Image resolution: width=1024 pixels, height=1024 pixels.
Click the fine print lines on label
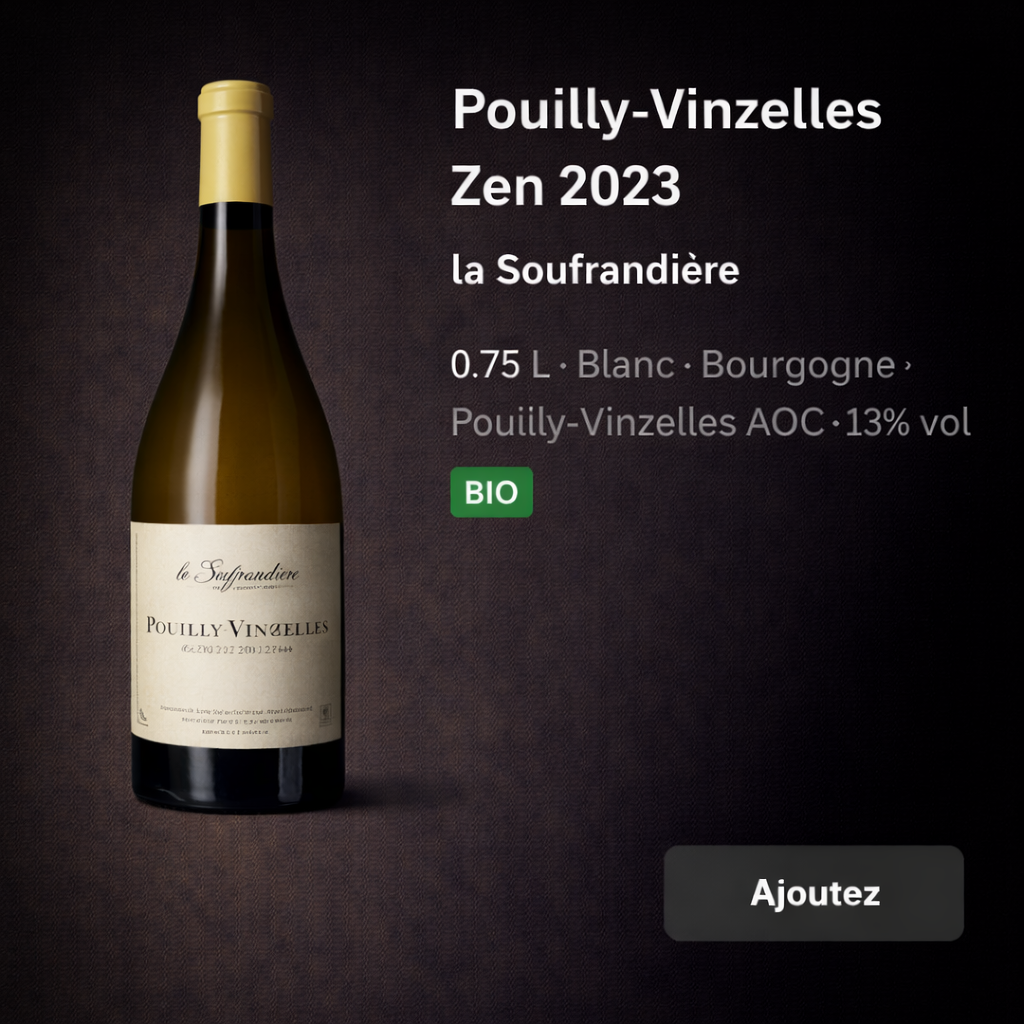pyautogui.click(x=237, y=720)
